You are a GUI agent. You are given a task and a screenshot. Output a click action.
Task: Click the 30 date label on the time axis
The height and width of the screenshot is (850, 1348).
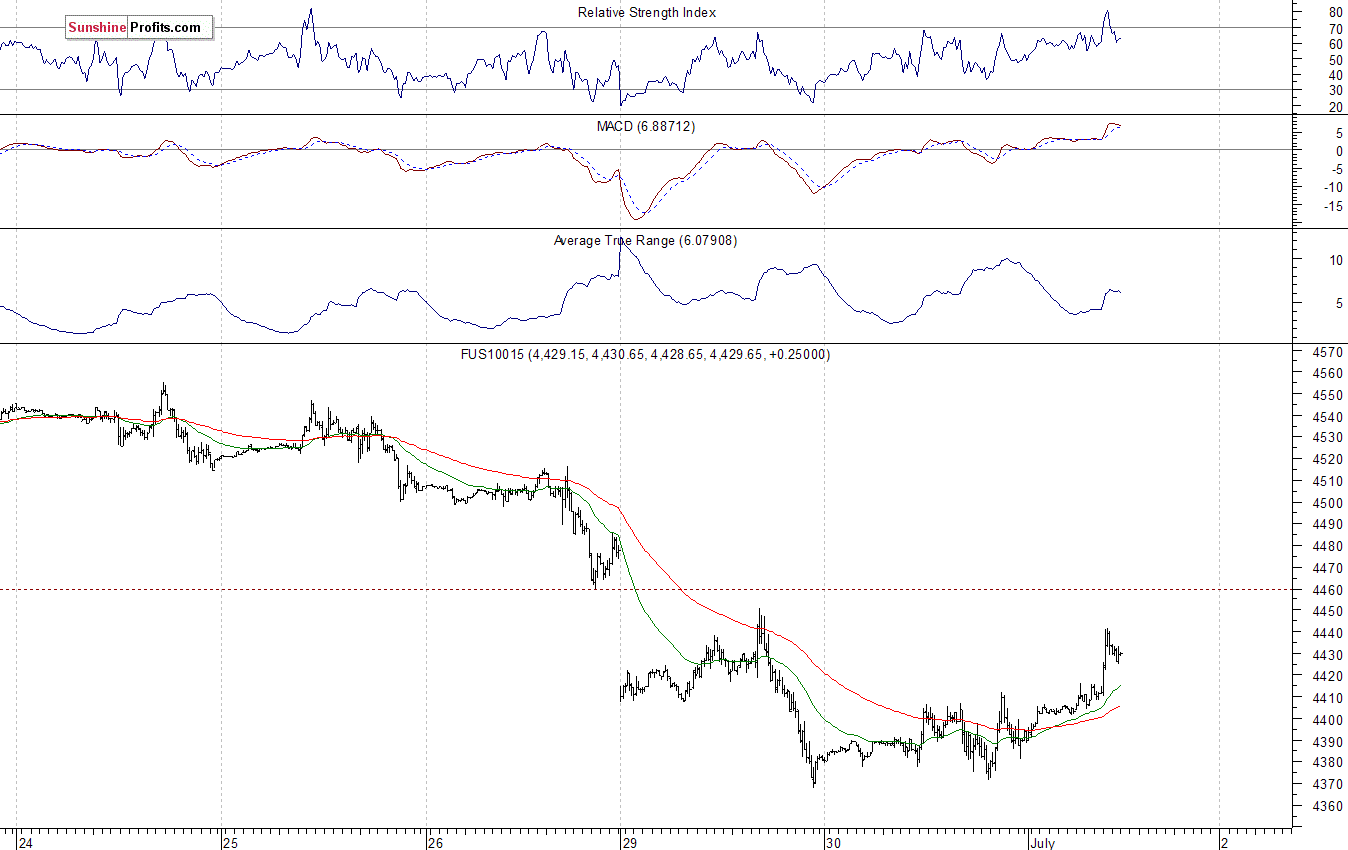[x=834, y=843]
